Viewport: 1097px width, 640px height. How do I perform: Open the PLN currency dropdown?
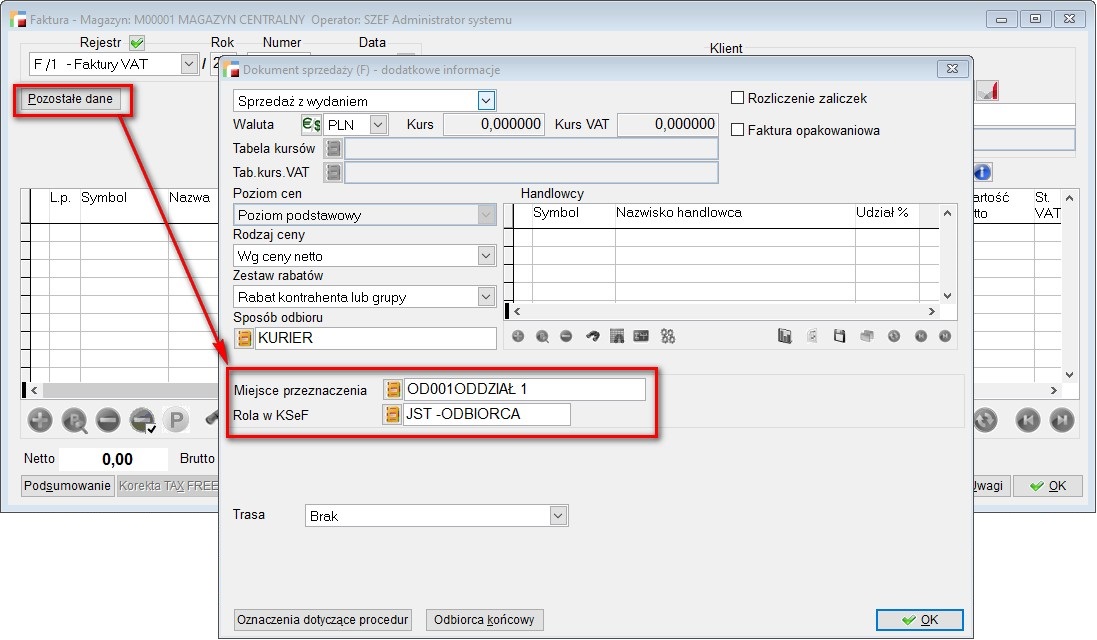coord(378,125)
